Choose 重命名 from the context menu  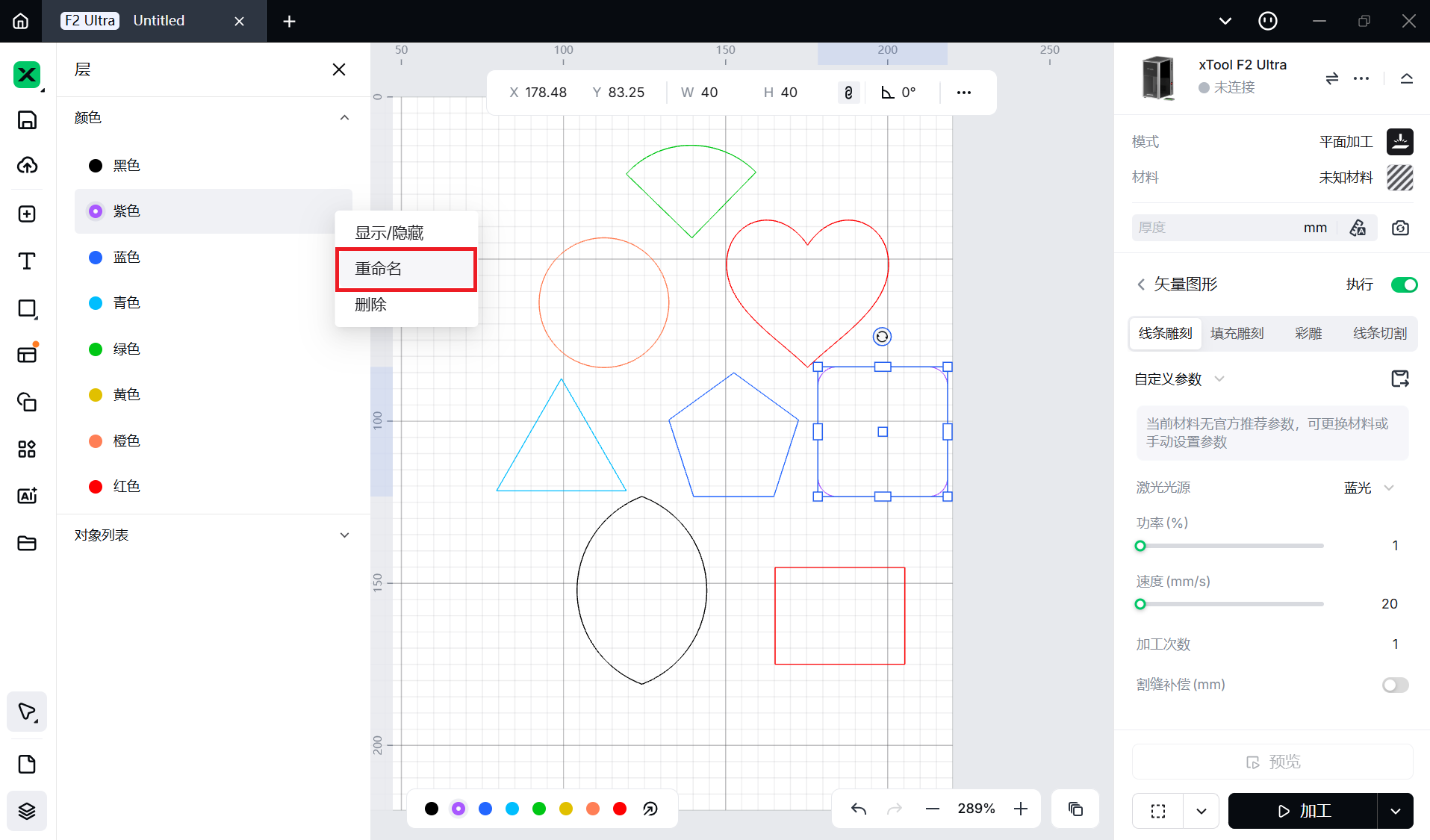[406, 269]
